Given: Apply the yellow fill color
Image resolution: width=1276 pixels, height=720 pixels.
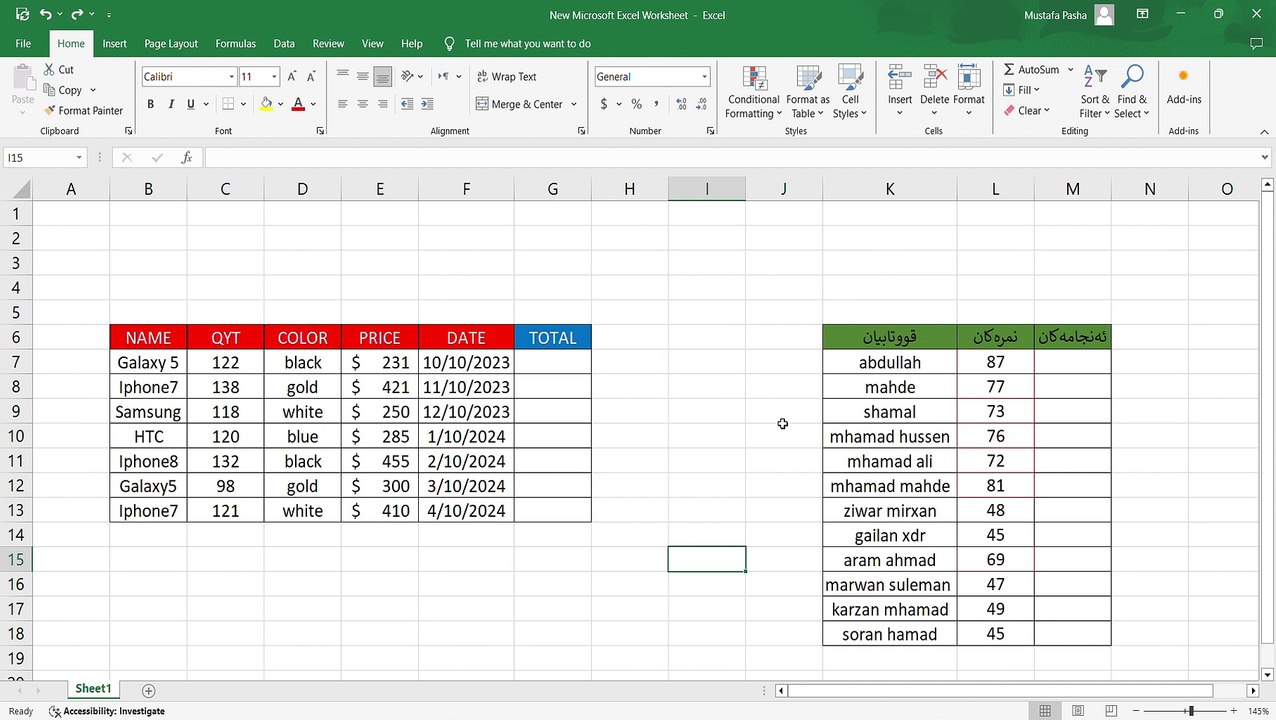Looking at the screenshot, I should [x=266, y=104].
